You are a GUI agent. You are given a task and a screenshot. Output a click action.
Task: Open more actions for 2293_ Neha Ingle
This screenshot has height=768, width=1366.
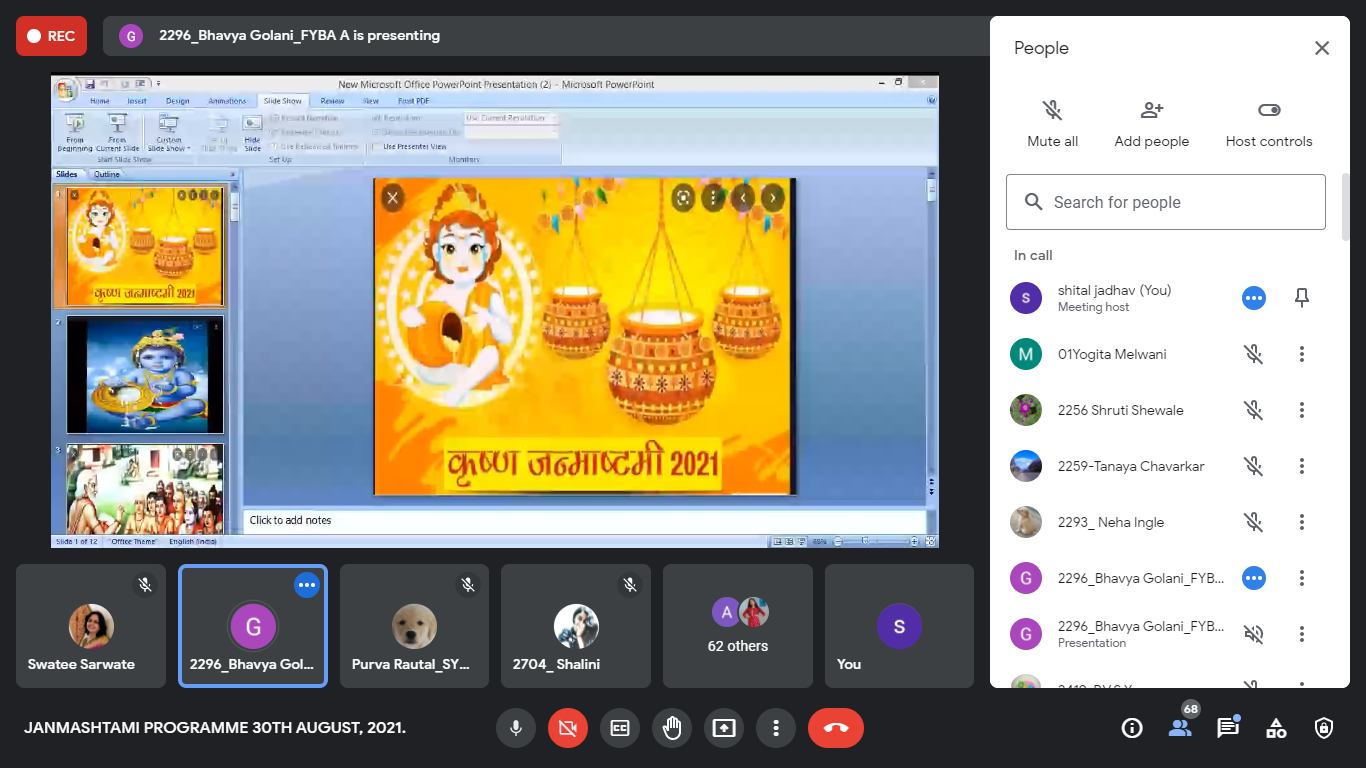click(x=1302, y=522)
